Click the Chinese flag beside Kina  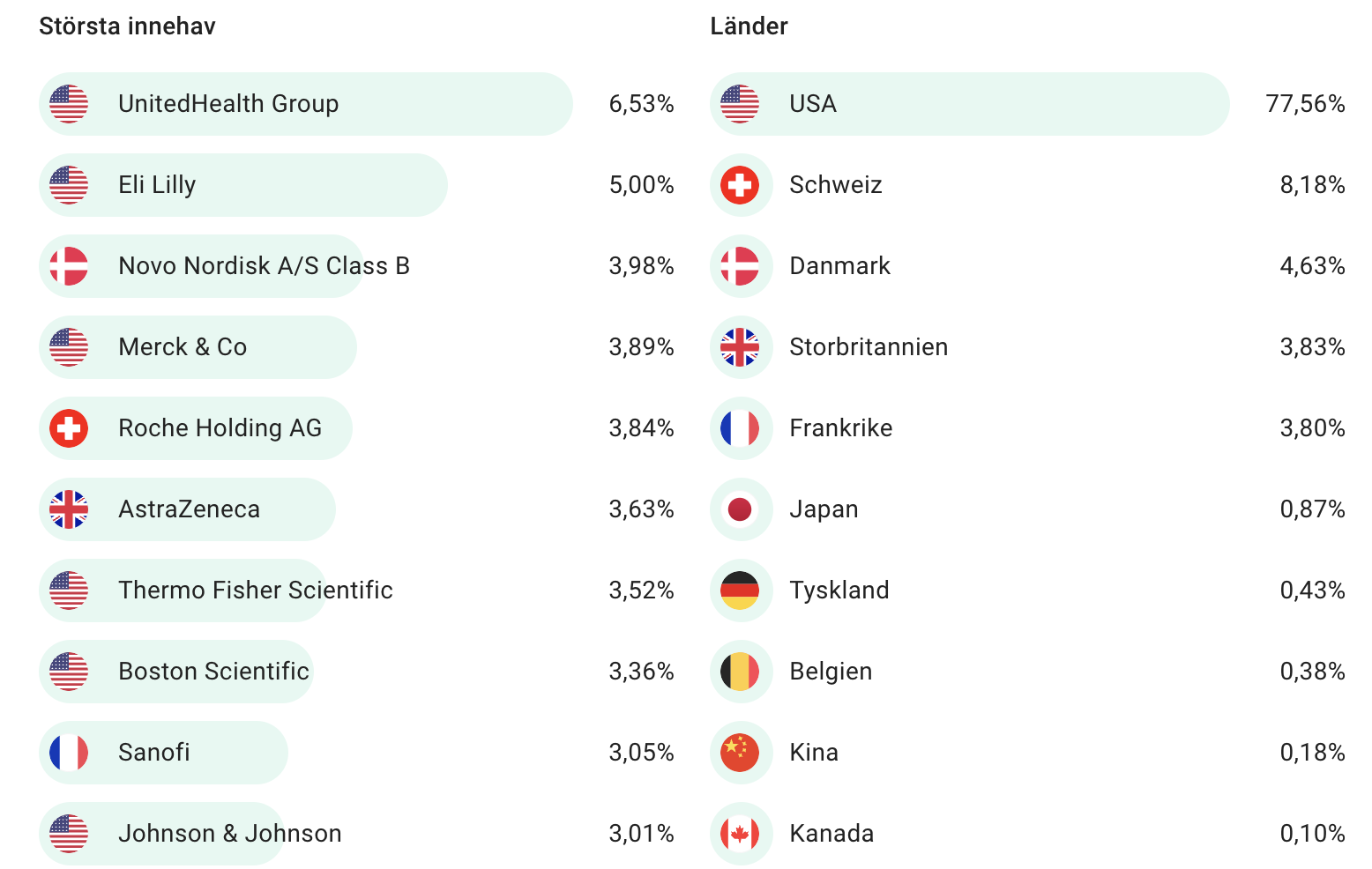(740, 753)
